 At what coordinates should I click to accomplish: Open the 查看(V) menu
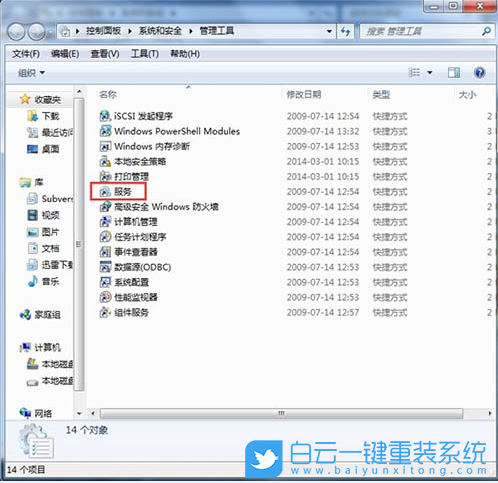(x=105, y=54)
